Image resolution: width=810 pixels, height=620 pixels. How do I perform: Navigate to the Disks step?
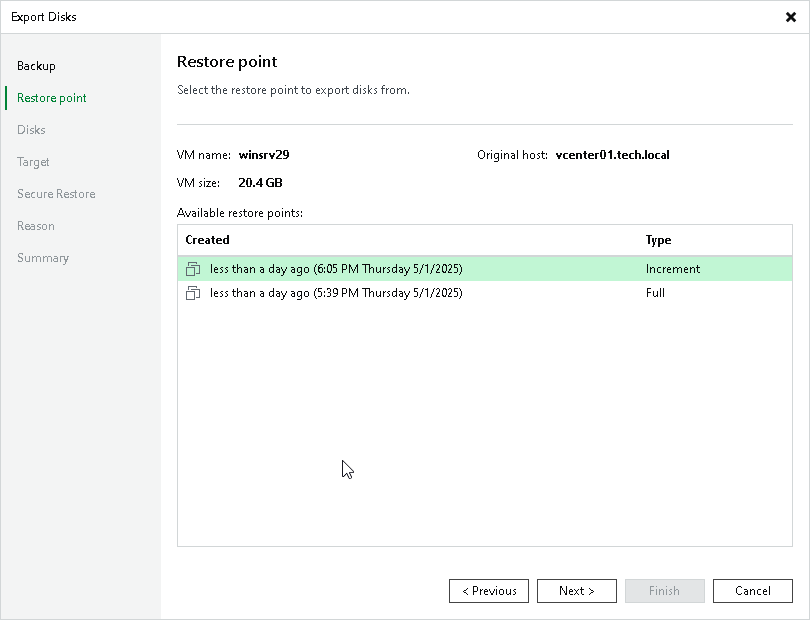tap(30, 130)
